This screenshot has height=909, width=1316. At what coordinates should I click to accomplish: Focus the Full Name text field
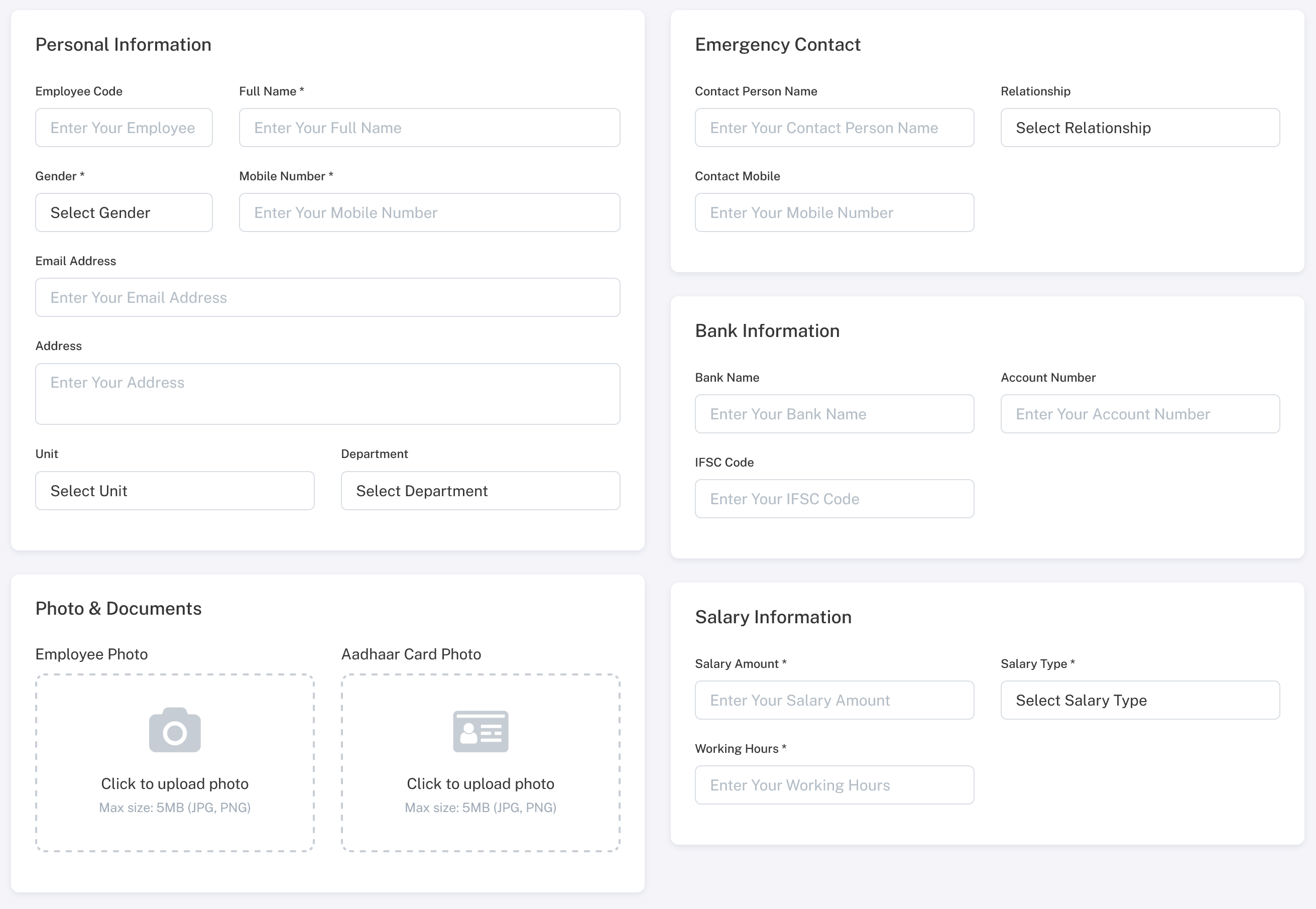click(x=429, y=128)
